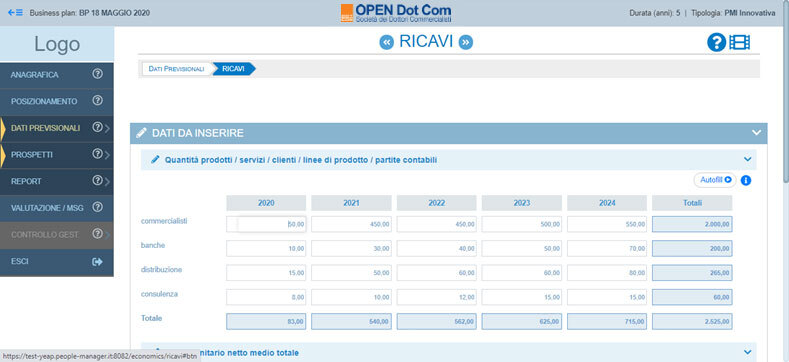Viewport: 789px width, 362px height.
Task: Click commercialisti total 2.000,00
Action: (x=692, y=224)
